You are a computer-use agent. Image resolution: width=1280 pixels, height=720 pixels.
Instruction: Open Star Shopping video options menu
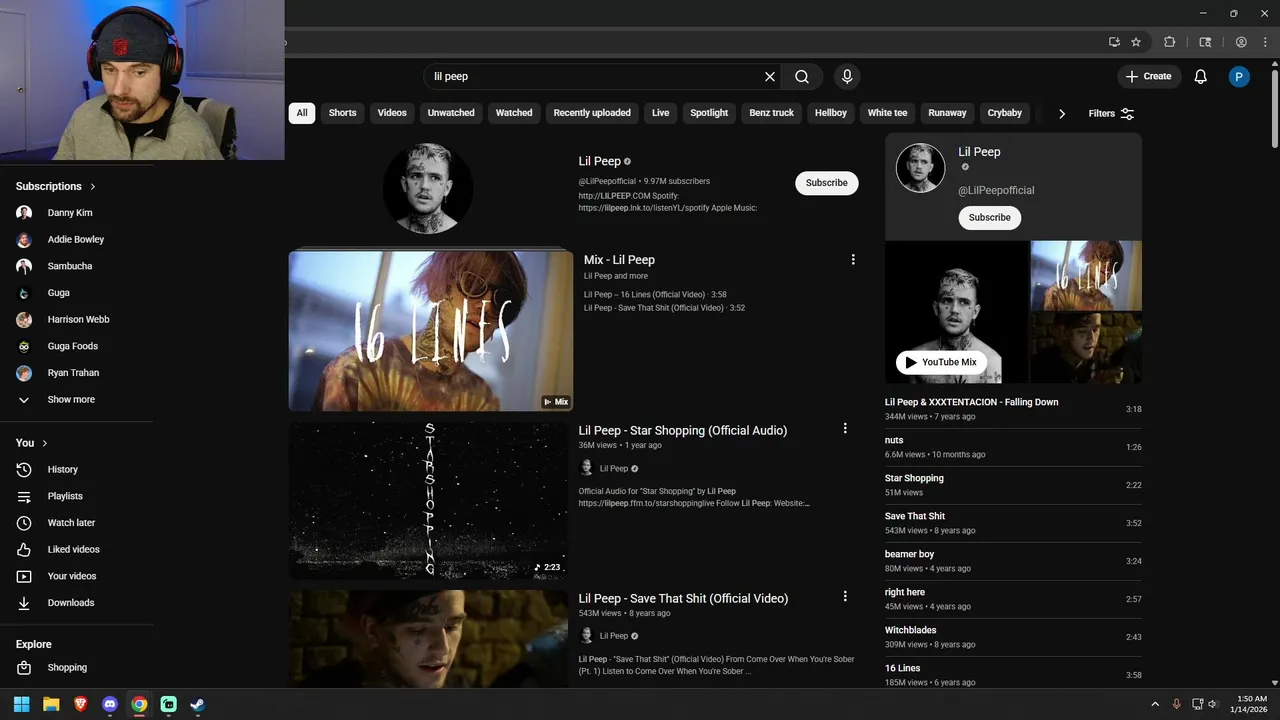pyautogui.click(x=845, y=428)
